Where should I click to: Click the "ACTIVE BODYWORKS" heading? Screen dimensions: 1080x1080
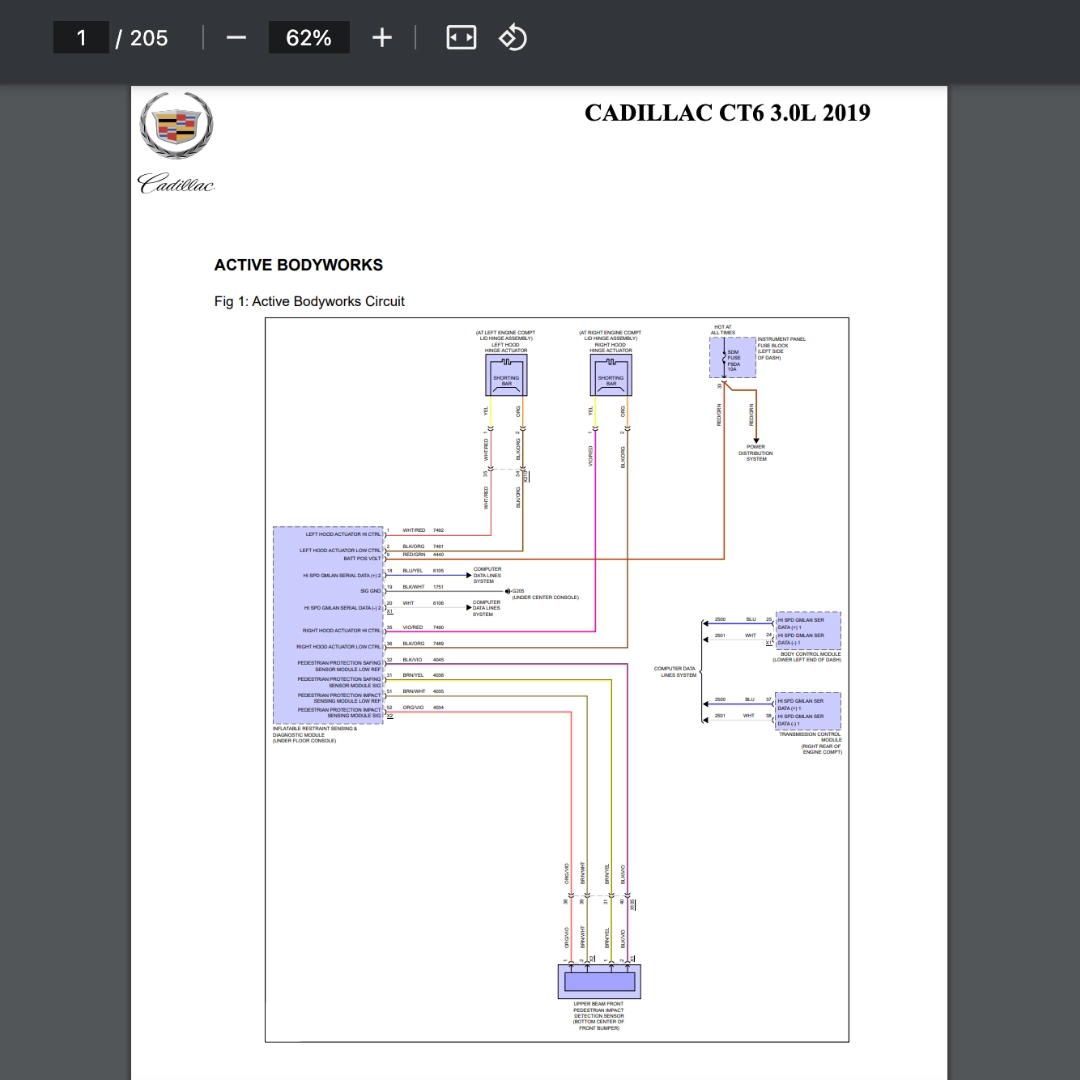tap(298, 265)
